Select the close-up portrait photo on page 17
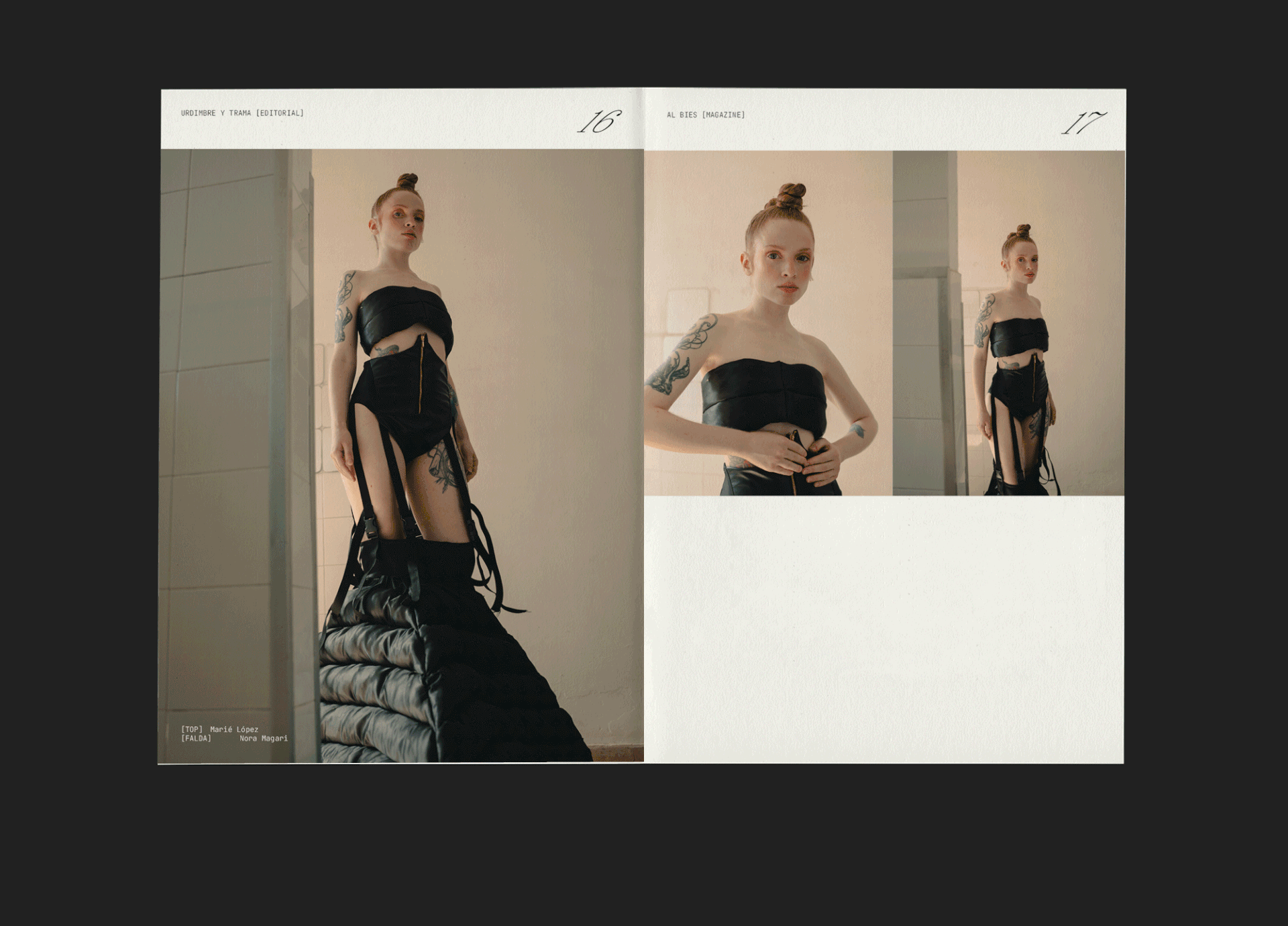 tap(768, 323)
